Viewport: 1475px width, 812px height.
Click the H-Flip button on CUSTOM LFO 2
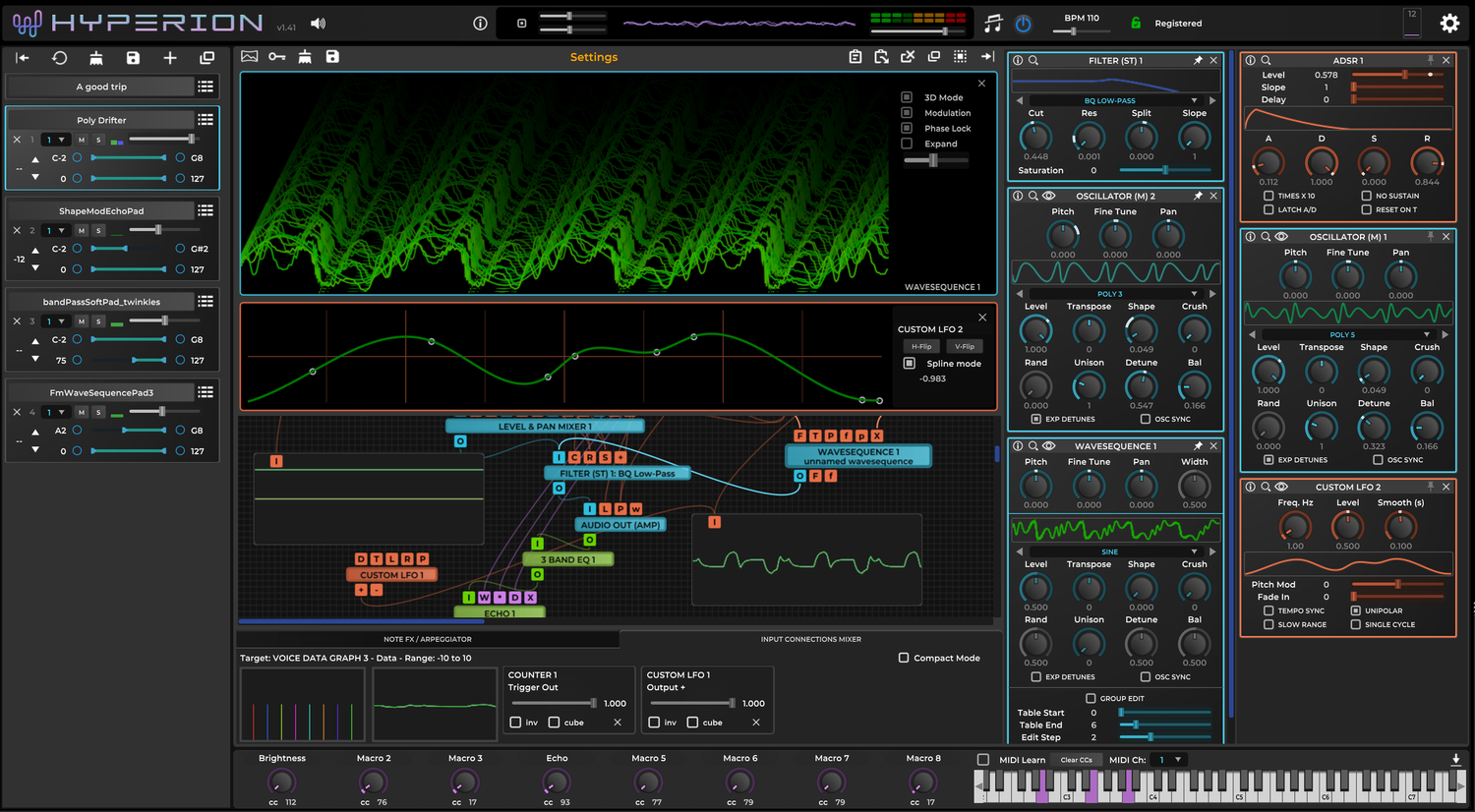pos(920,346)
